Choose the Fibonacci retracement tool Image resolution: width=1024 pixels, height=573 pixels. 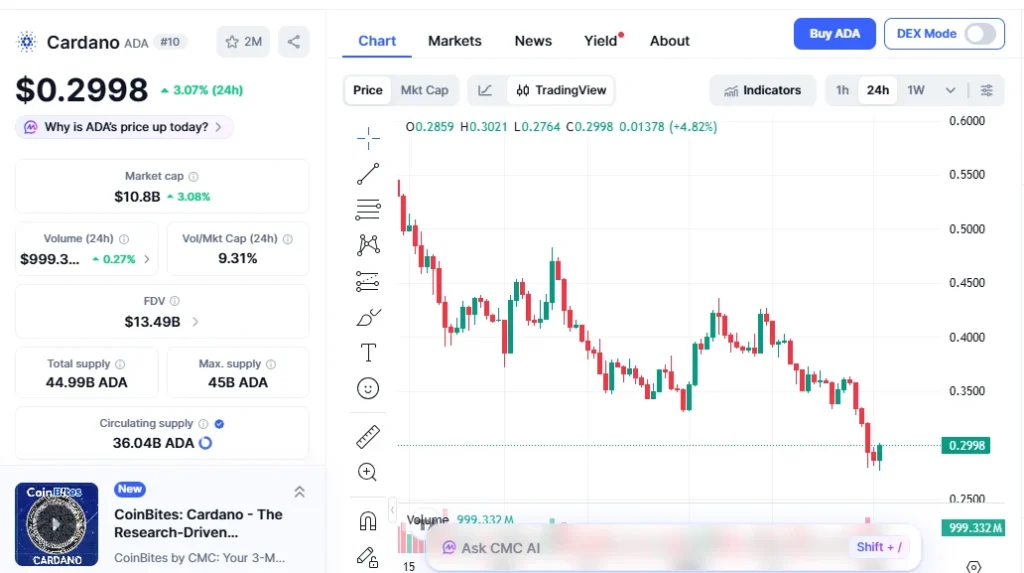pyautogui.click(x=368, y=210)
